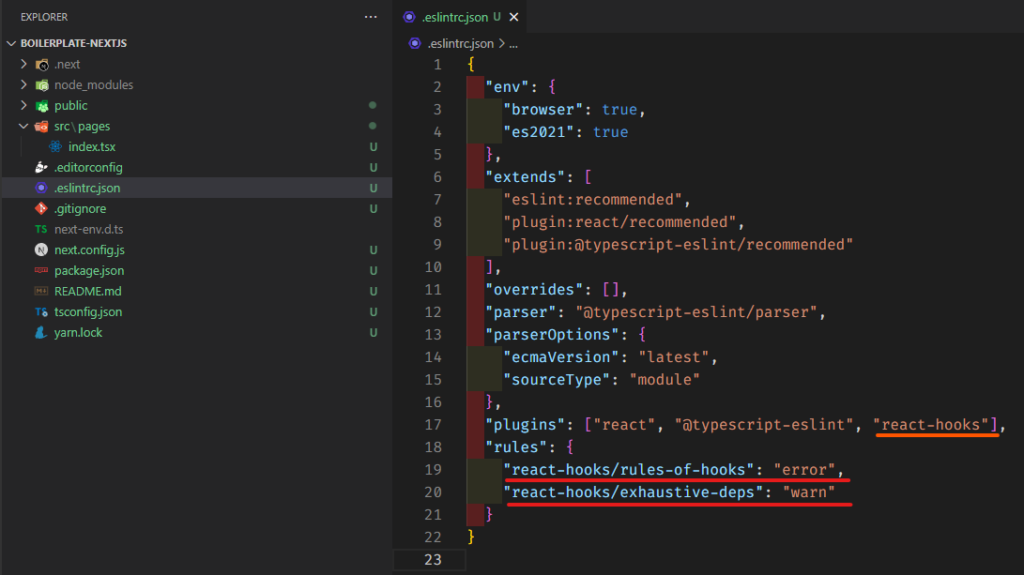
Task: Click the React icon of index.tsx
Action: point(56,147)
